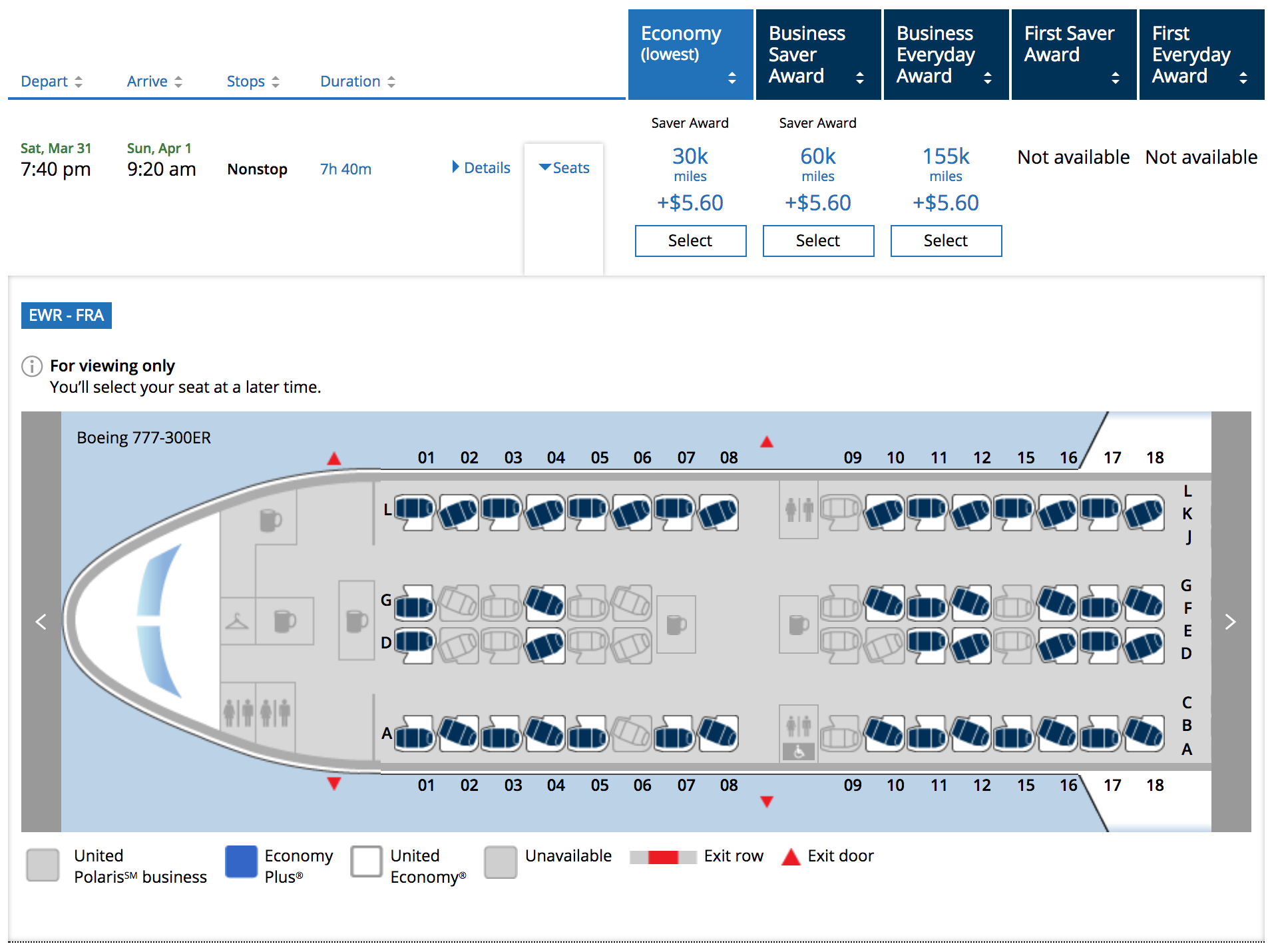
Task: Click seat 04G in the center section
Action: 544,602
